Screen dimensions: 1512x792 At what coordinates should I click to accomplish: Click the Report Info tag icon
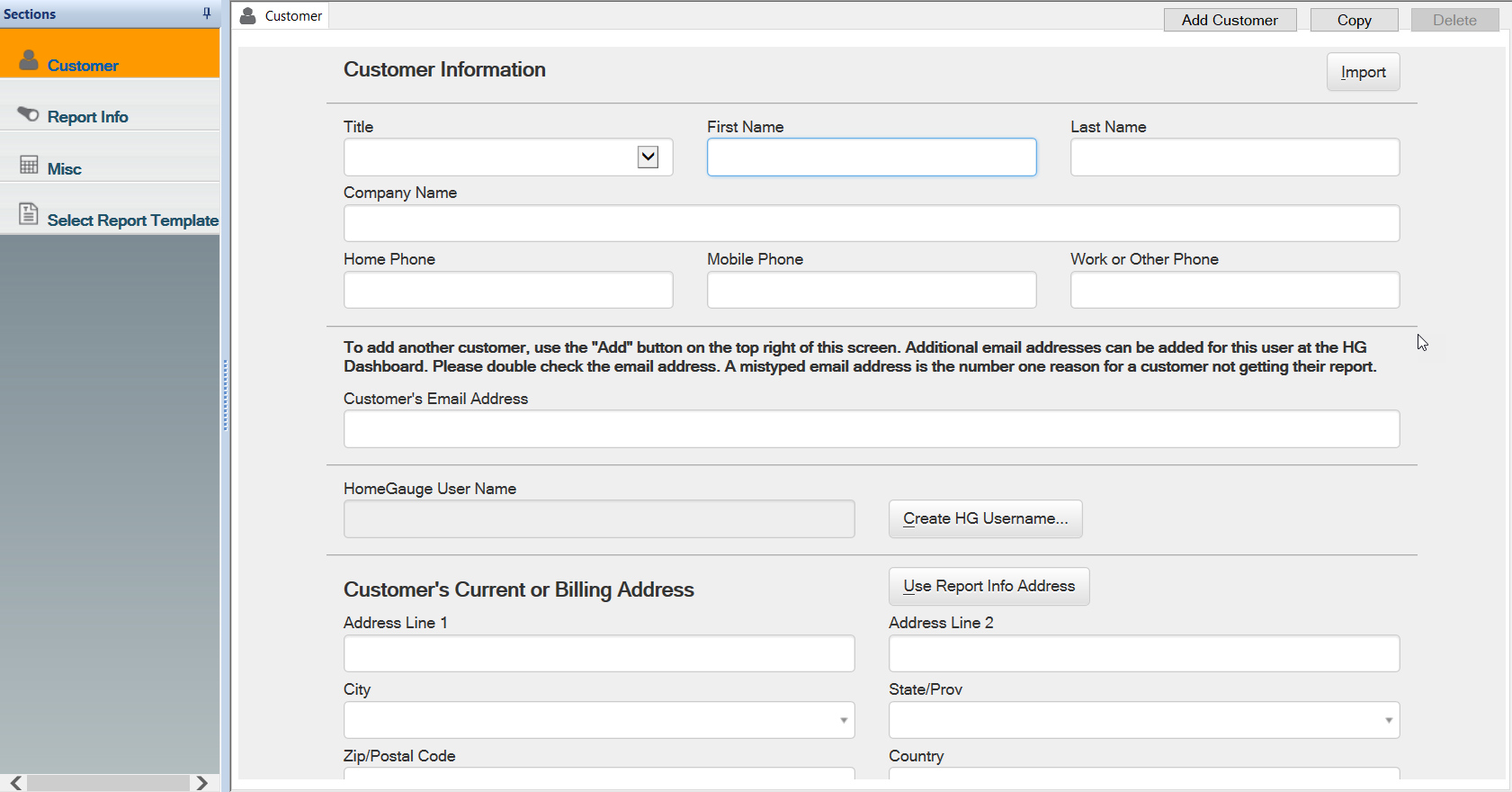click(29, 114)
